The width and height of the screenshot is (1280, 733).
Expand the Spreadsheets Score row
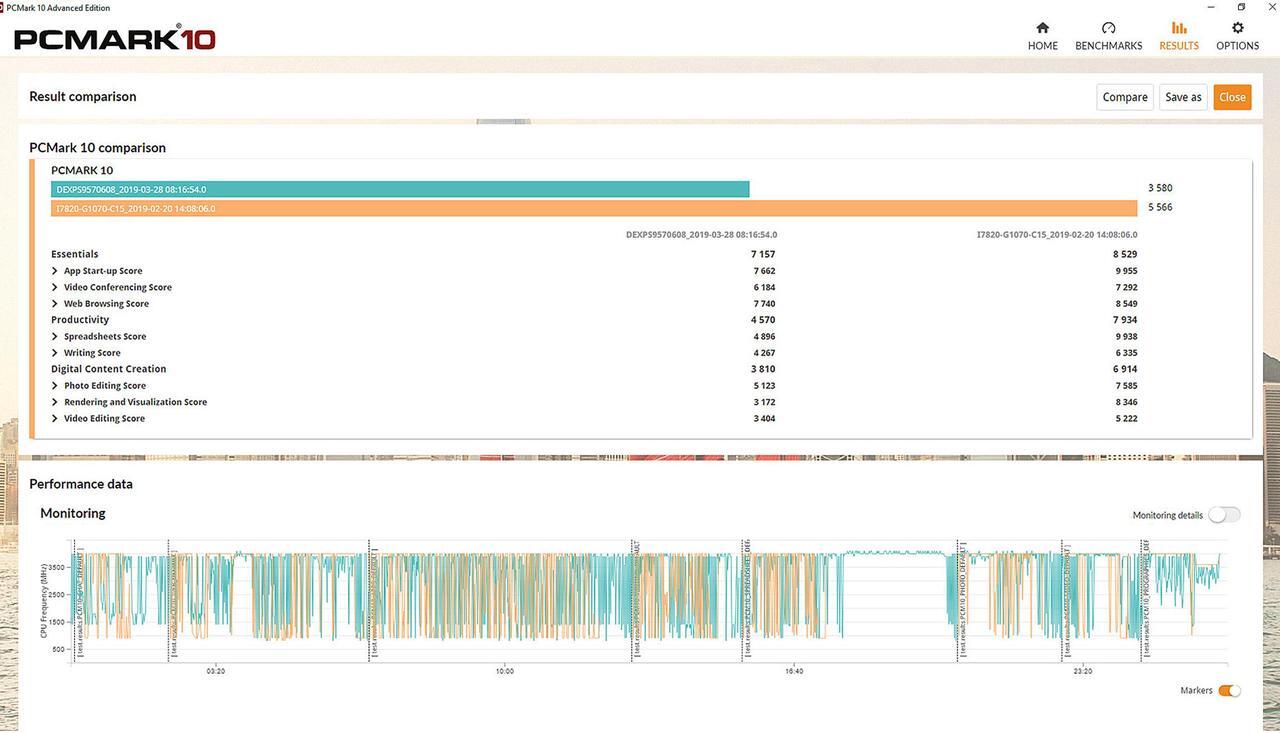pos(54,337)
